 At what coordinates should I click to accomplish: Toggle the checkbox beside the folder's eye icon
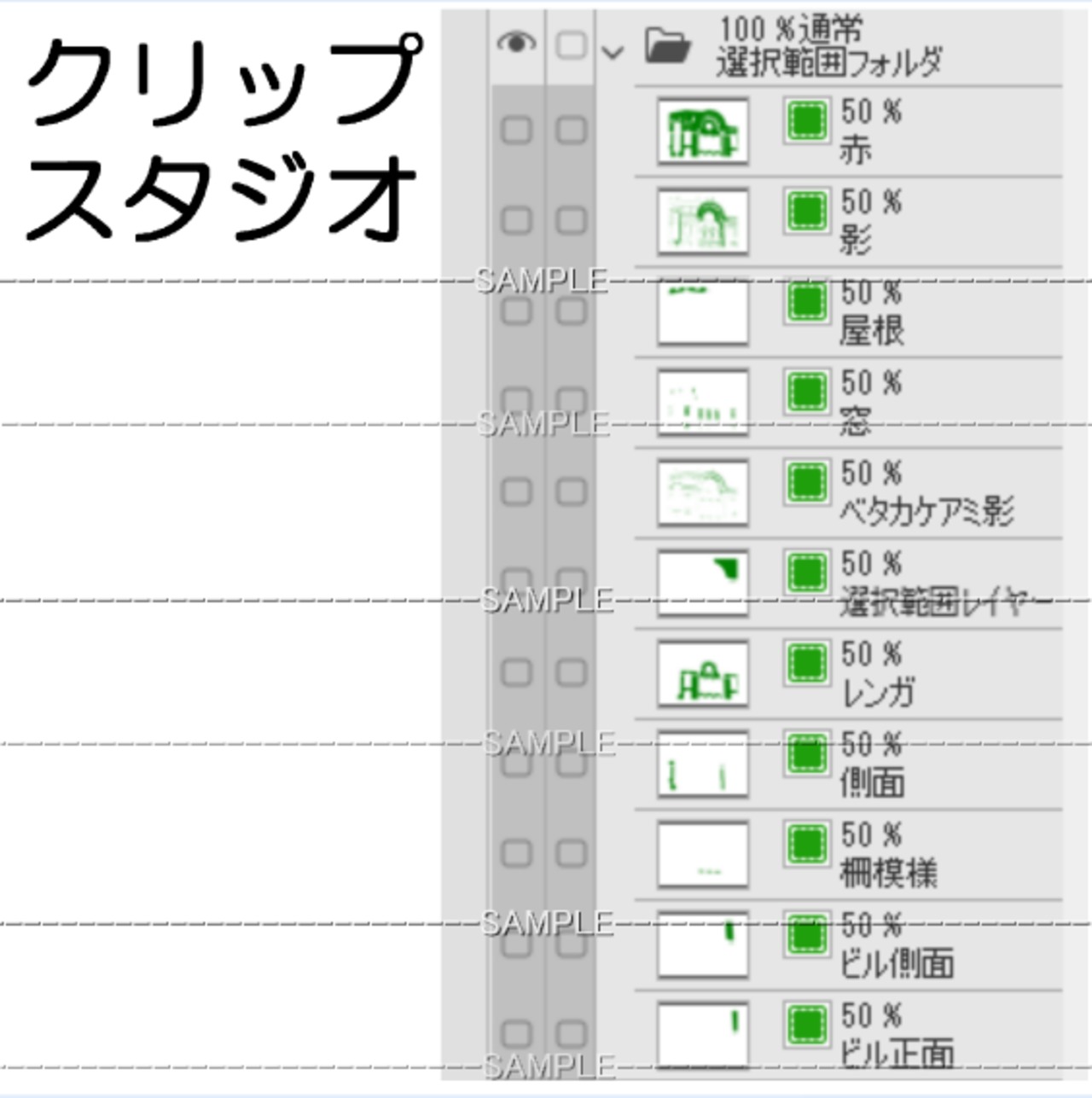pos(571,45)
